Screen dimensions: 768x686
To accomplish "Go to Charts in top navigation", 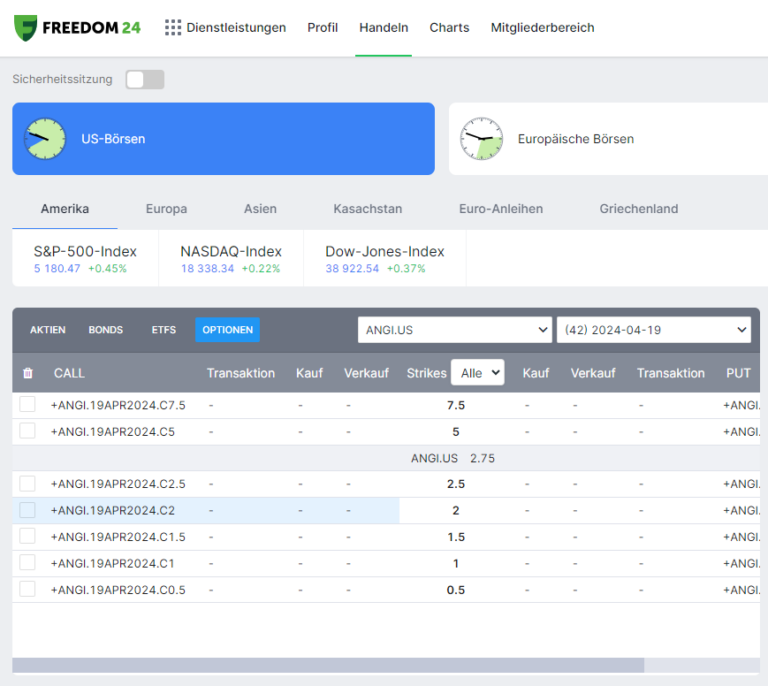I will pyautogui.click(x=449, y=27).
